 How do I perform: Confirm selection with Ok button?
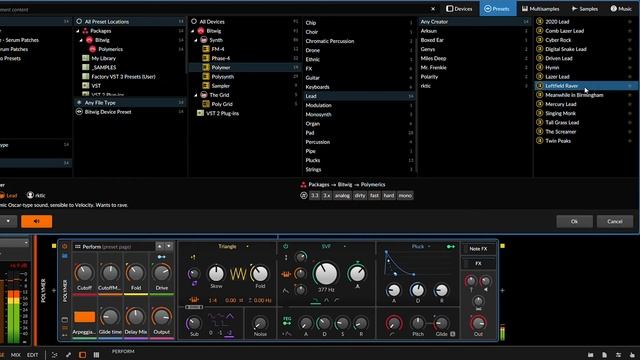point(574,221)
